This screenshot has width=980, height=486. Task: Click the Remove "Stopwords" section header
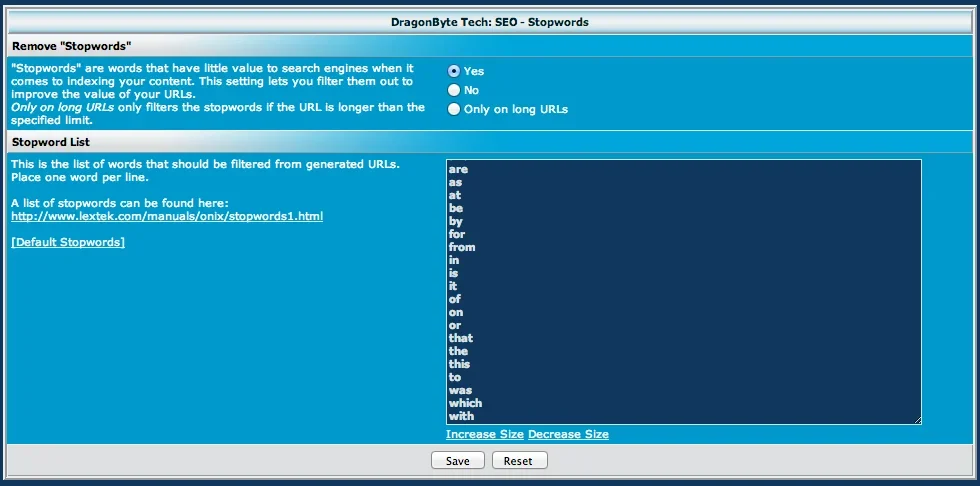(489, 46)
